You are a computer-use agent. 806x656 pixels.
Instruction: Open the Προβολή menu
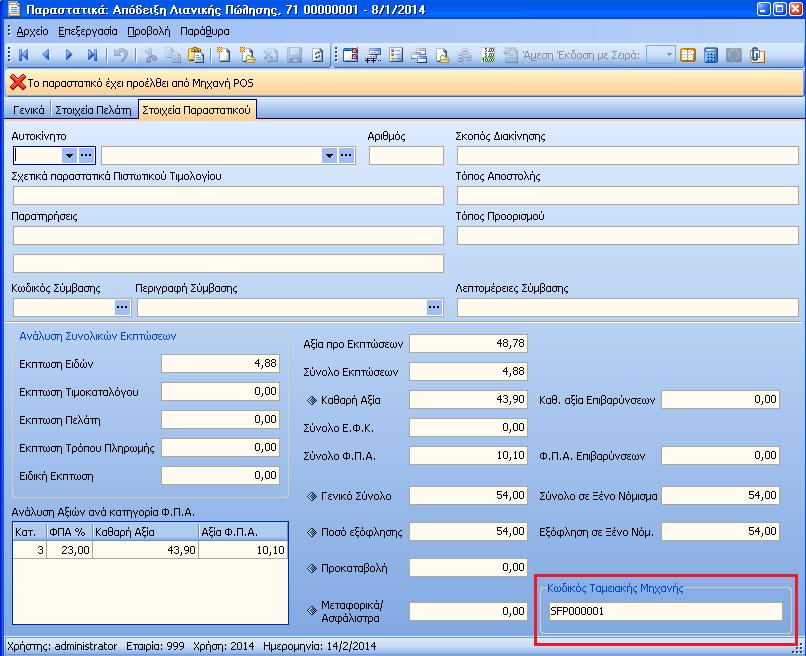pyautogui.click(x=149, y=31)
